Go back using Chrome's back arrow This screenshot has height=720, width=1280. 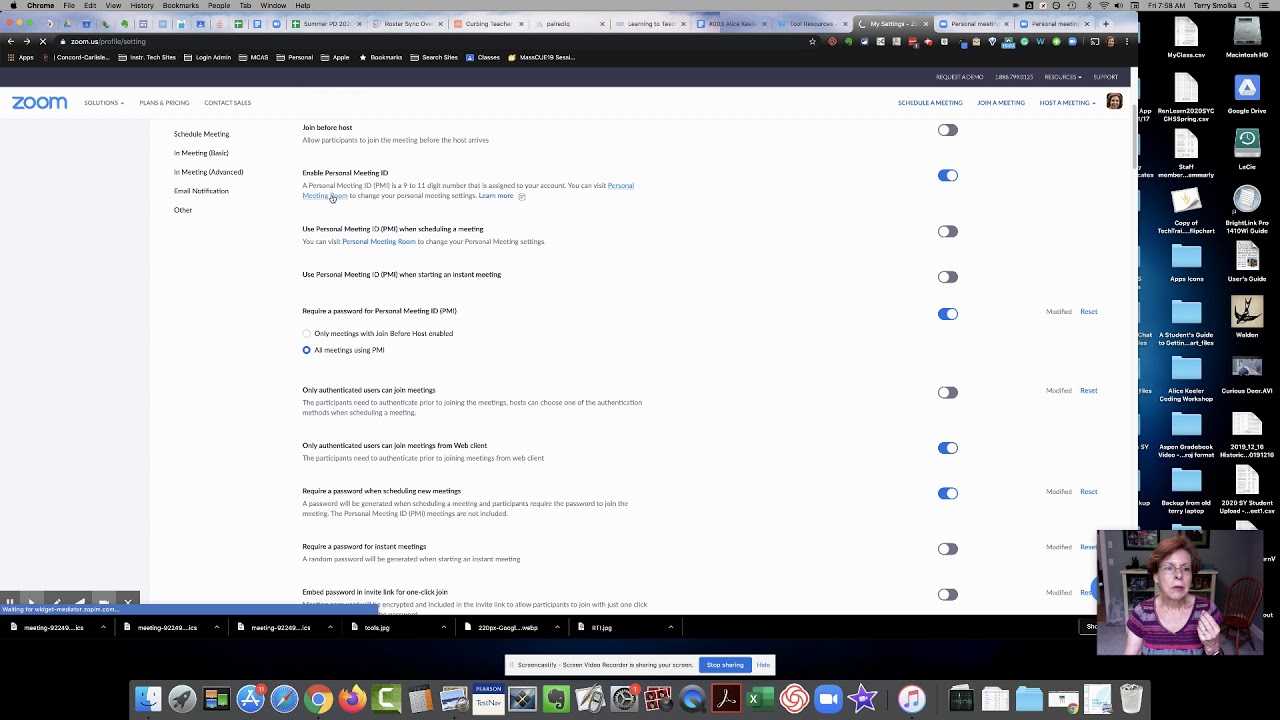coord(10,41)
